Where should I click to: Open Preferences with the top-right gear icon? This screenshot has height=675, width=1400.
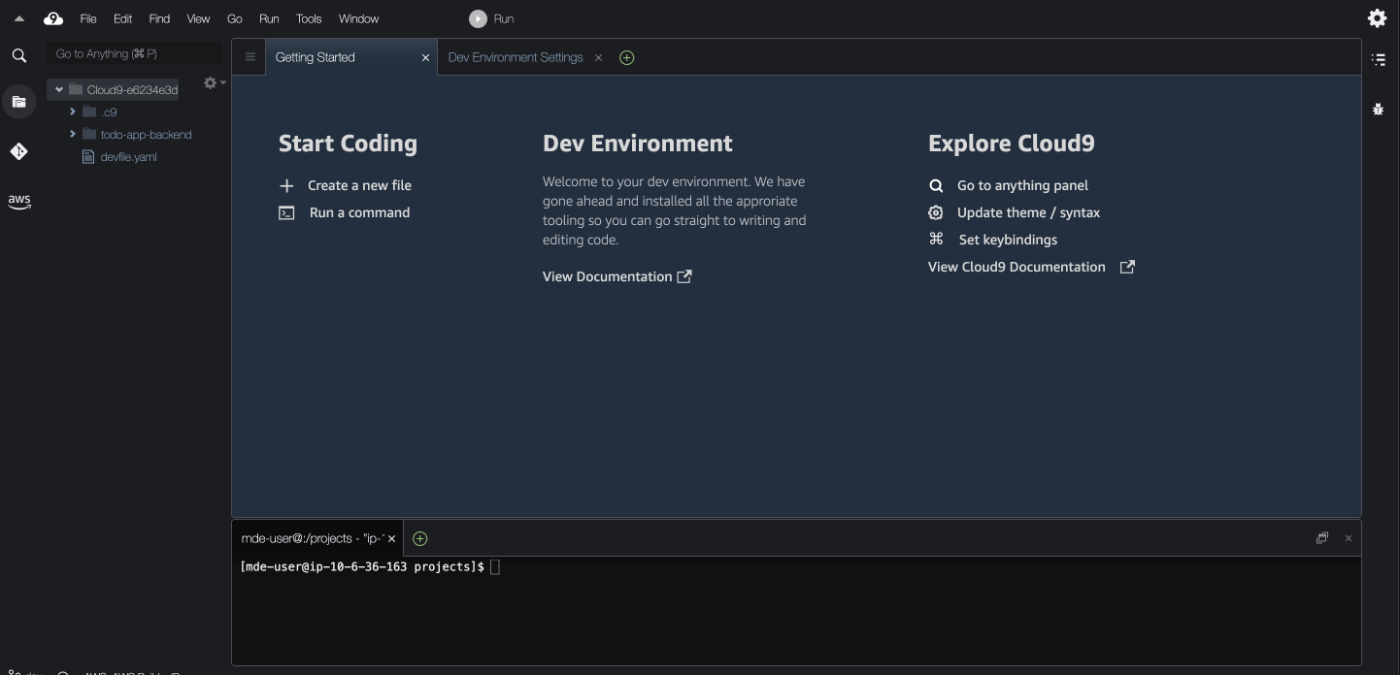(x=1377, y=18)
